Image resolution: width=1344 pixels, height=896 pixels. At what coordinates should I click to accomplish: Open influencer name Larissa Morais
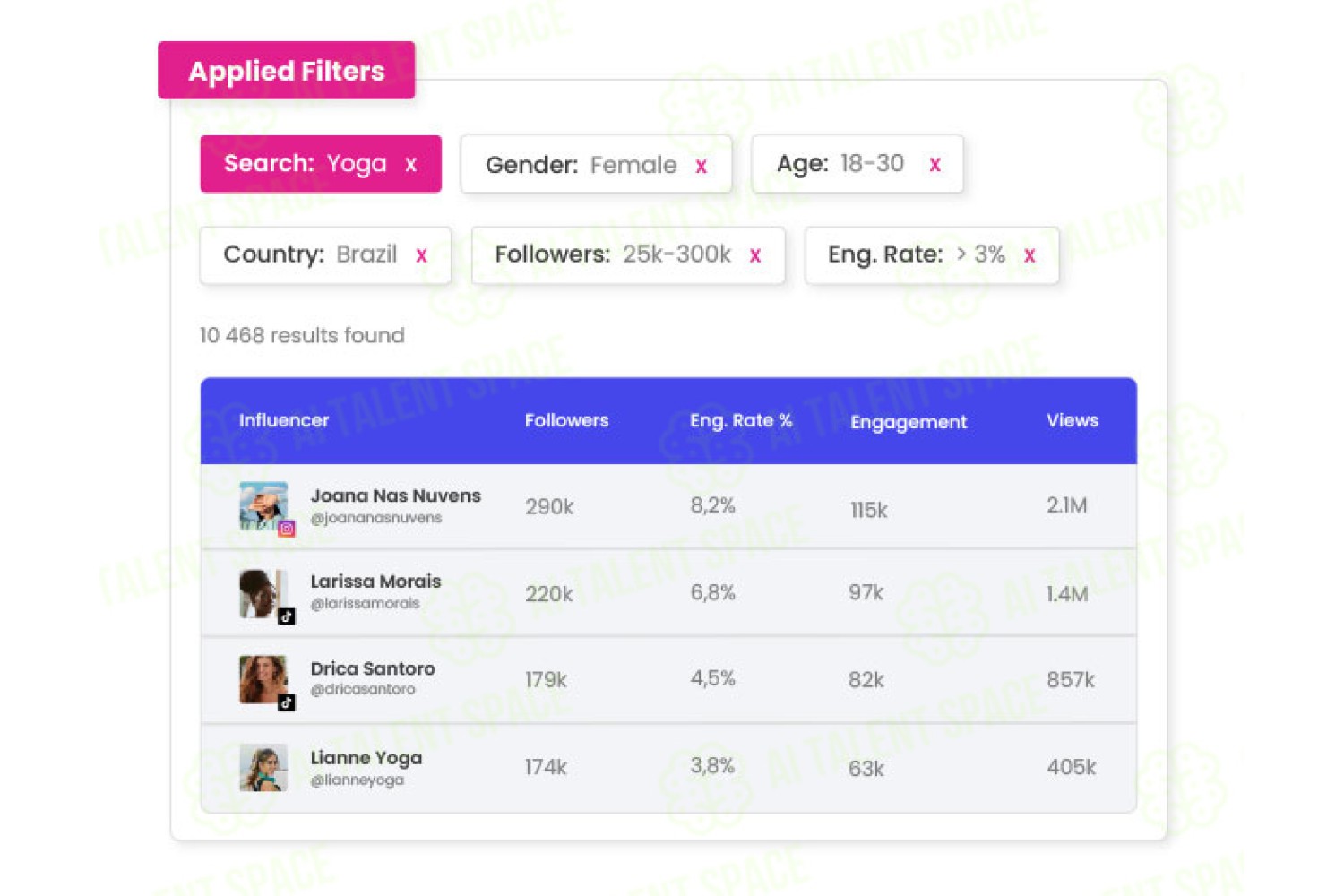(x=375, y=582)
